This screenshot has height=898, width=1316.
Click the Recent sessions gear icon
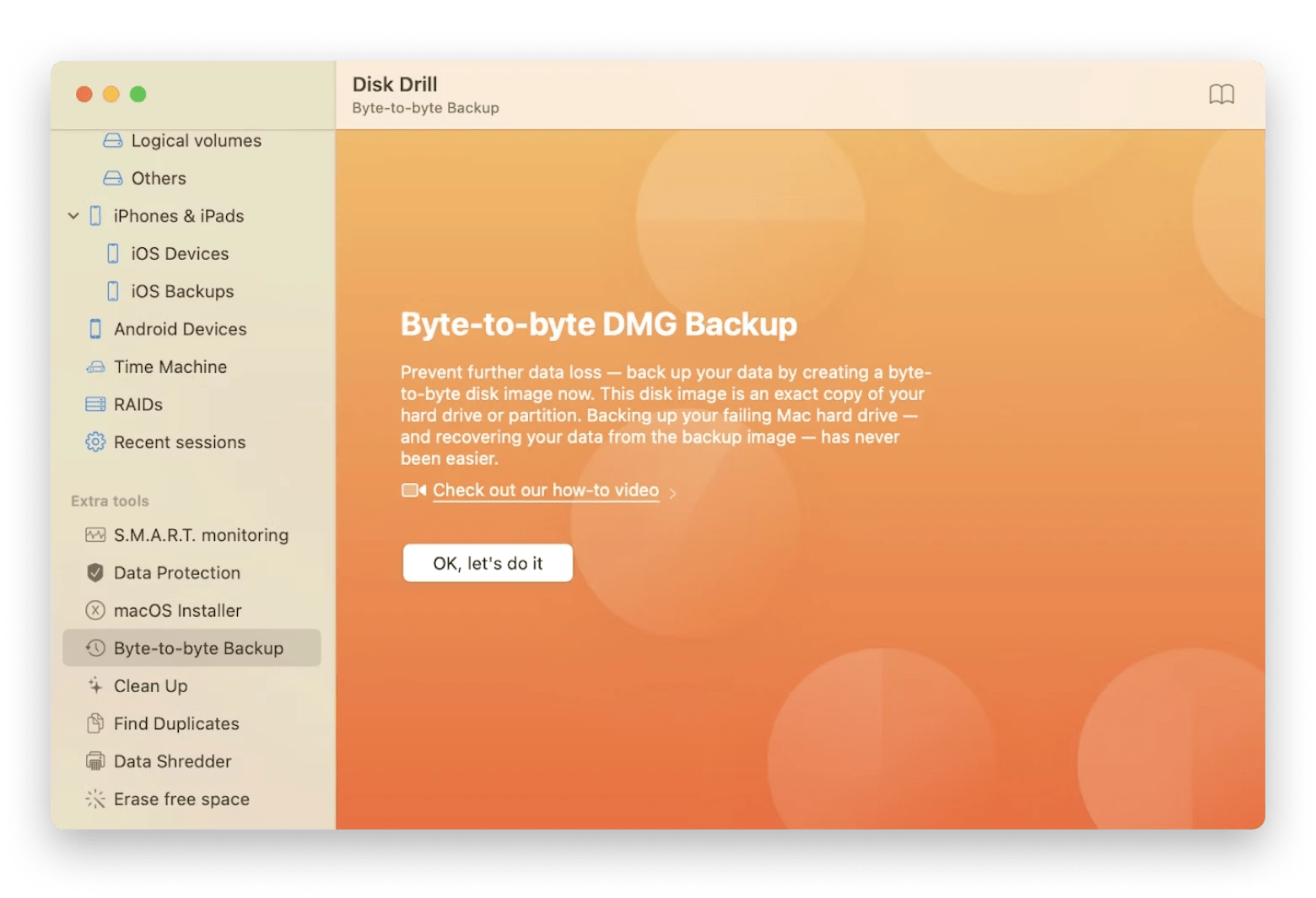pos(94,441)
